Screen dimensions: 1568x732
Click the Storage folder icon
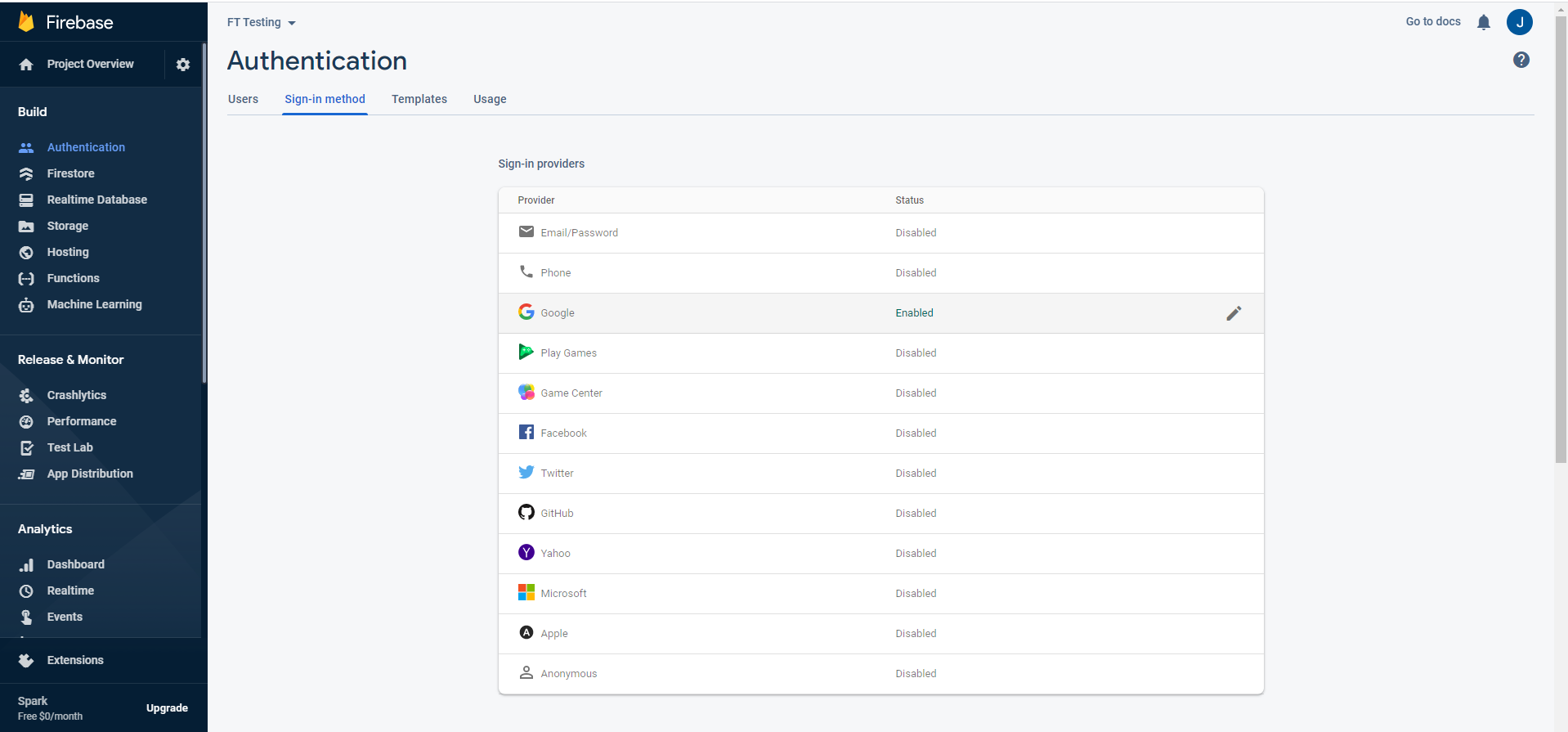pyautogui.click(x=26, y=226)
